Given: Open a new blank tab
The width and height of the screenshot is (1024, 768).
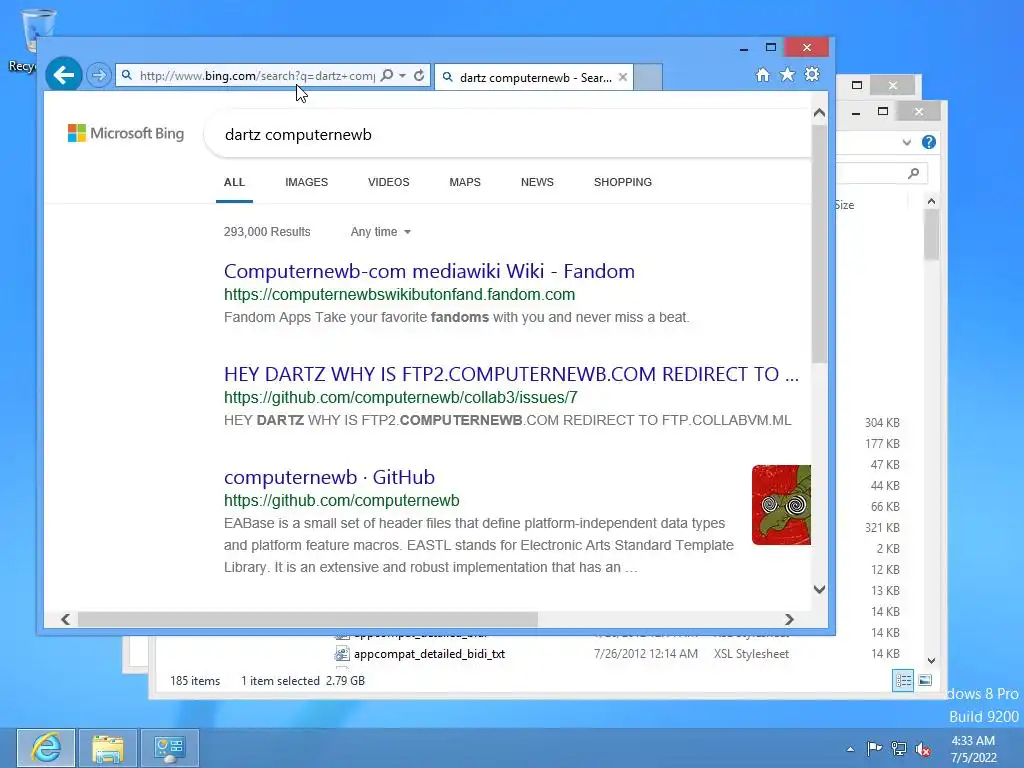Looking at the screenshot, I should pos(648,77).
